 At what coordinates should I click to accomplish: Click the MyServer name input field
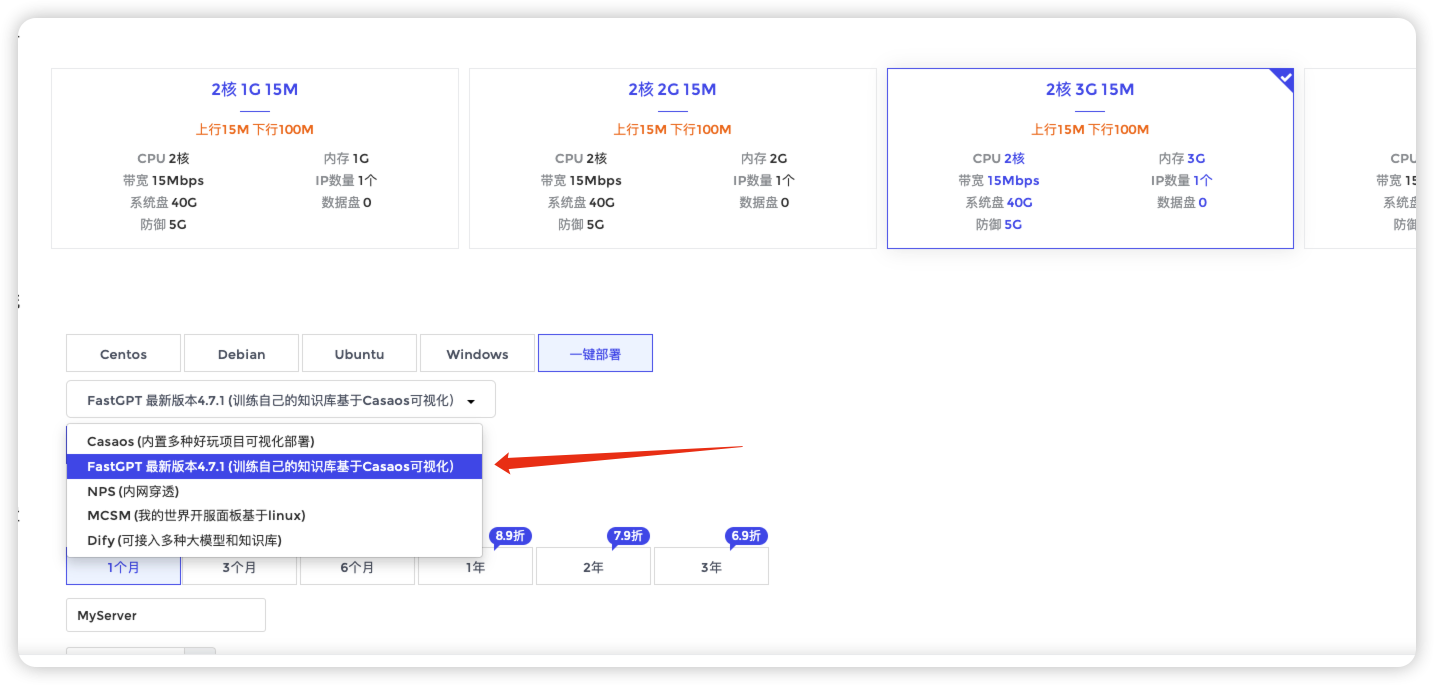click(x=166, y=615)
